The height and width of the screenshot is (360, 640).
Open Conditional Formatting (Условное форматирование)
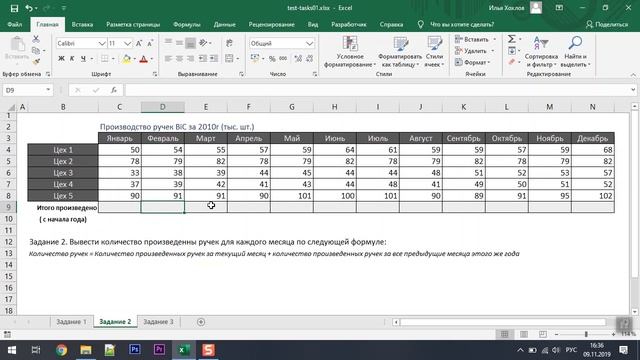pyautogui.click(x=350, y=52)
